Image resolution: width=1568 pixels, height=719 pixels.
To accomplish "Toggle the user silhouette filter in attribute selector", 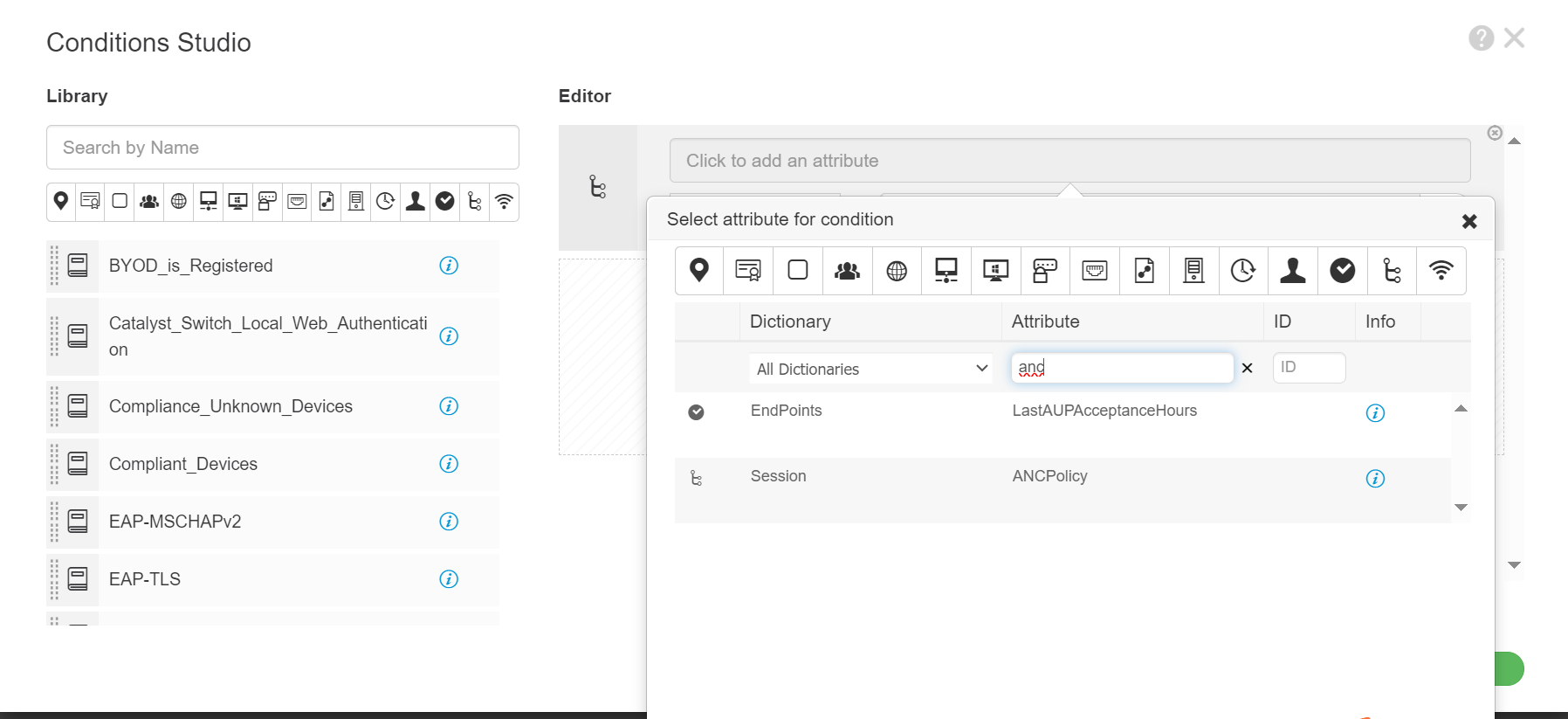I will click(x=1293, y=271).
